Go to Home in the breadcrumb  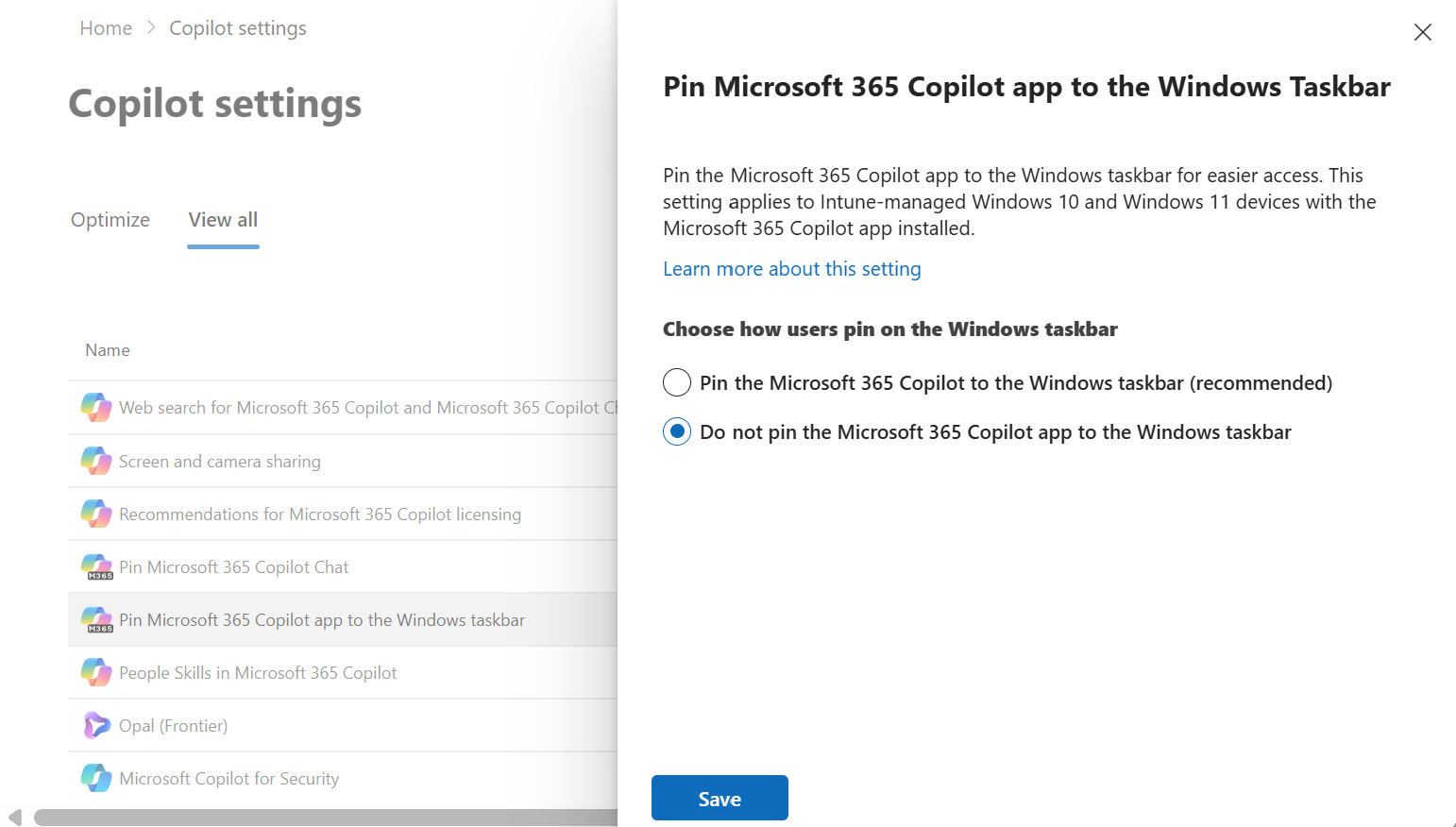tap(106, 28)
